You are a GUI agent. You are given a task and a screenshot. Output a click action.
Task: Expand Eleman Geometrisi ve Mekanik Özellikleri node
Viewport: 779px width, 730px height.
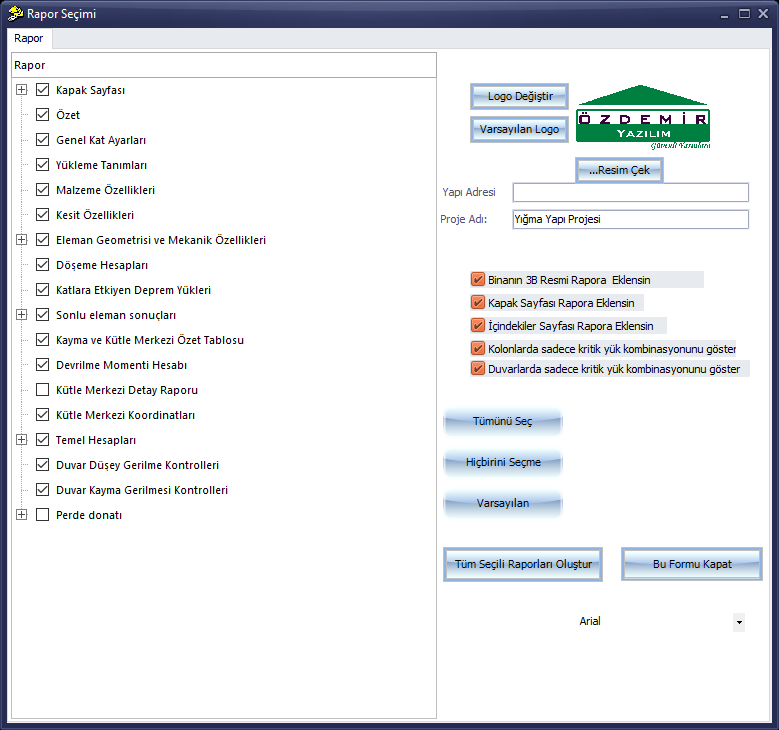pos(21,240)
